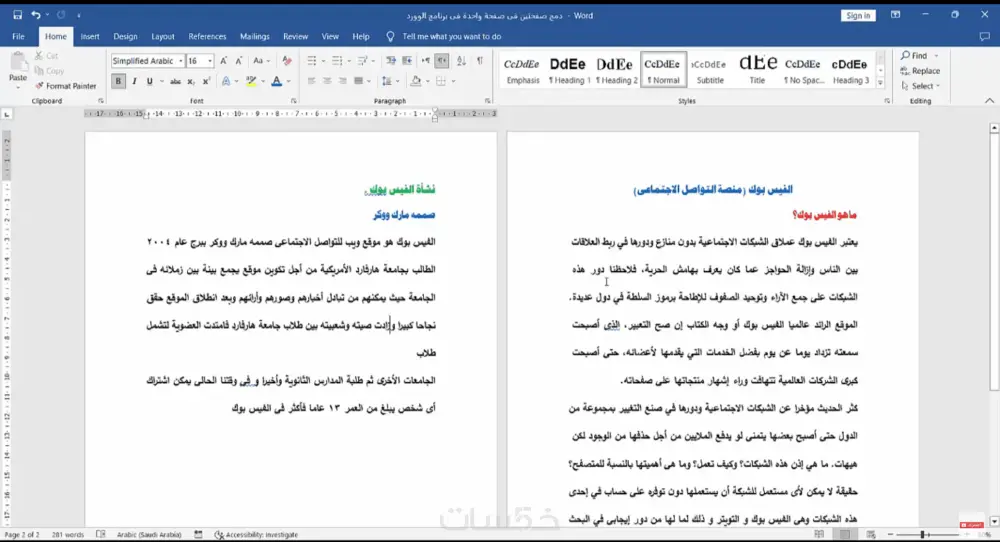Open the comments icon at top right
The height and width of the screenshot is (542, 1000).
click(x=985, y=36)
